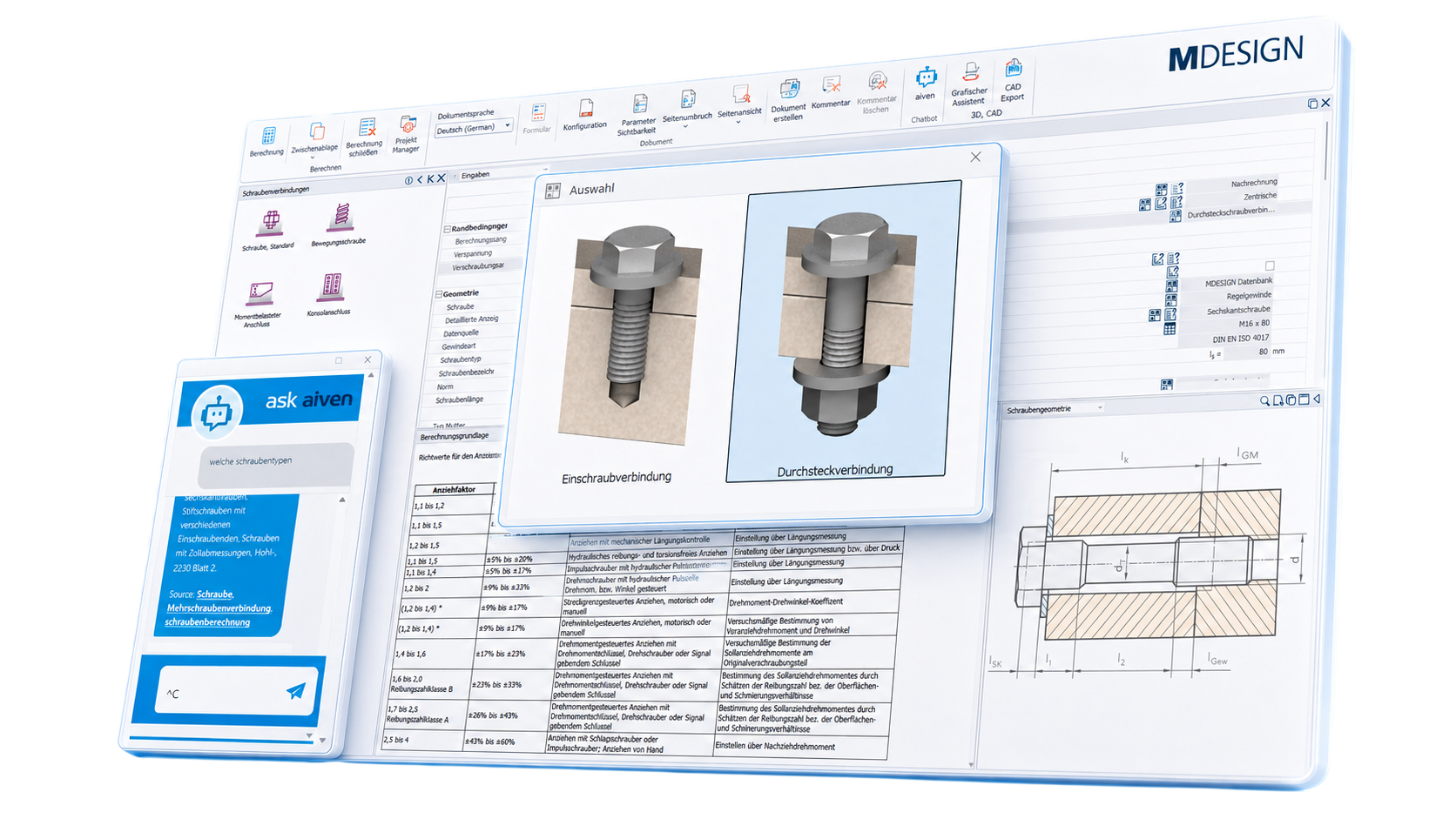Add a Kommentar via the ribbon

coord(831,93)
